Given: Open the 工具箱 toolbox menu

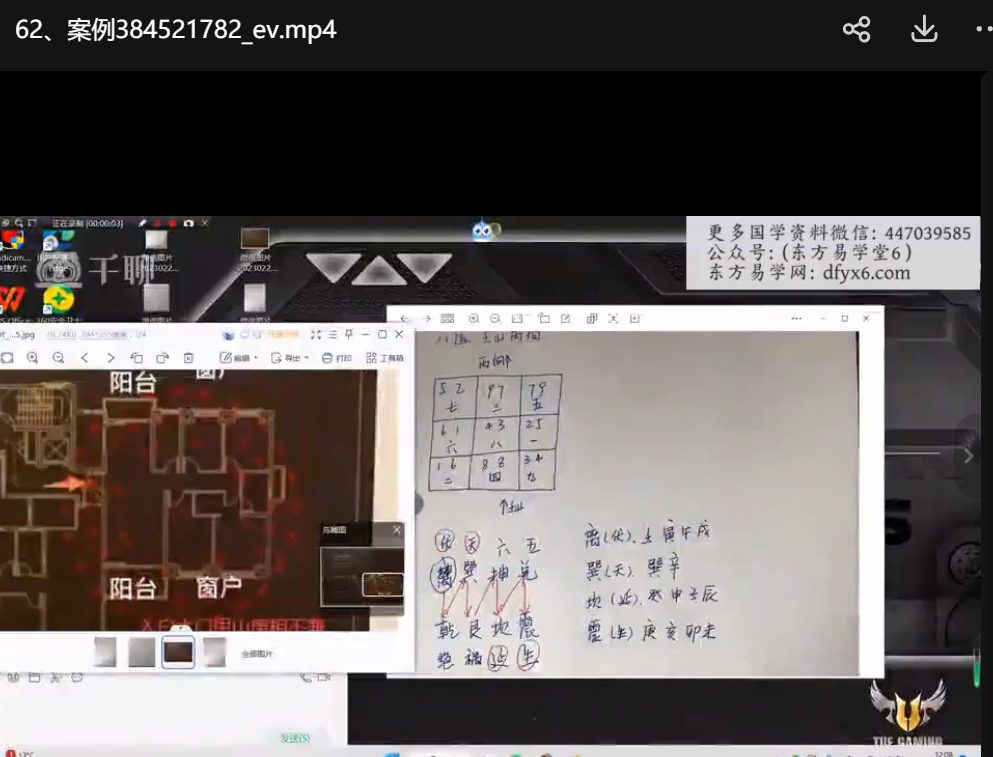Looking at the screenshot, I should (x=385, y=358).
